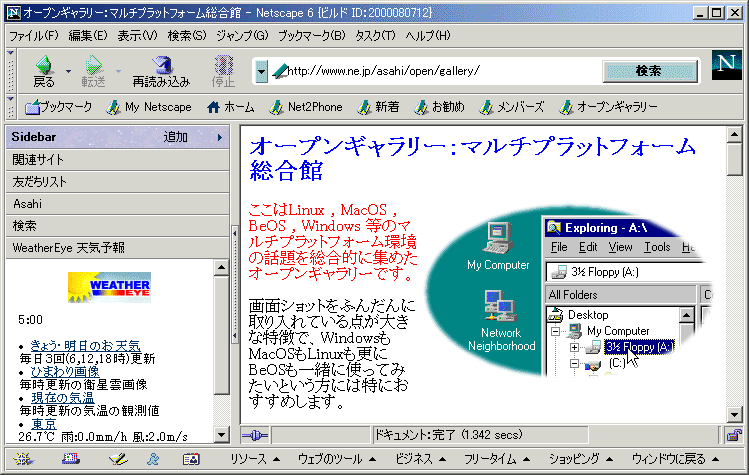Click the オープンギャラリー page heading

pos(472,158)
